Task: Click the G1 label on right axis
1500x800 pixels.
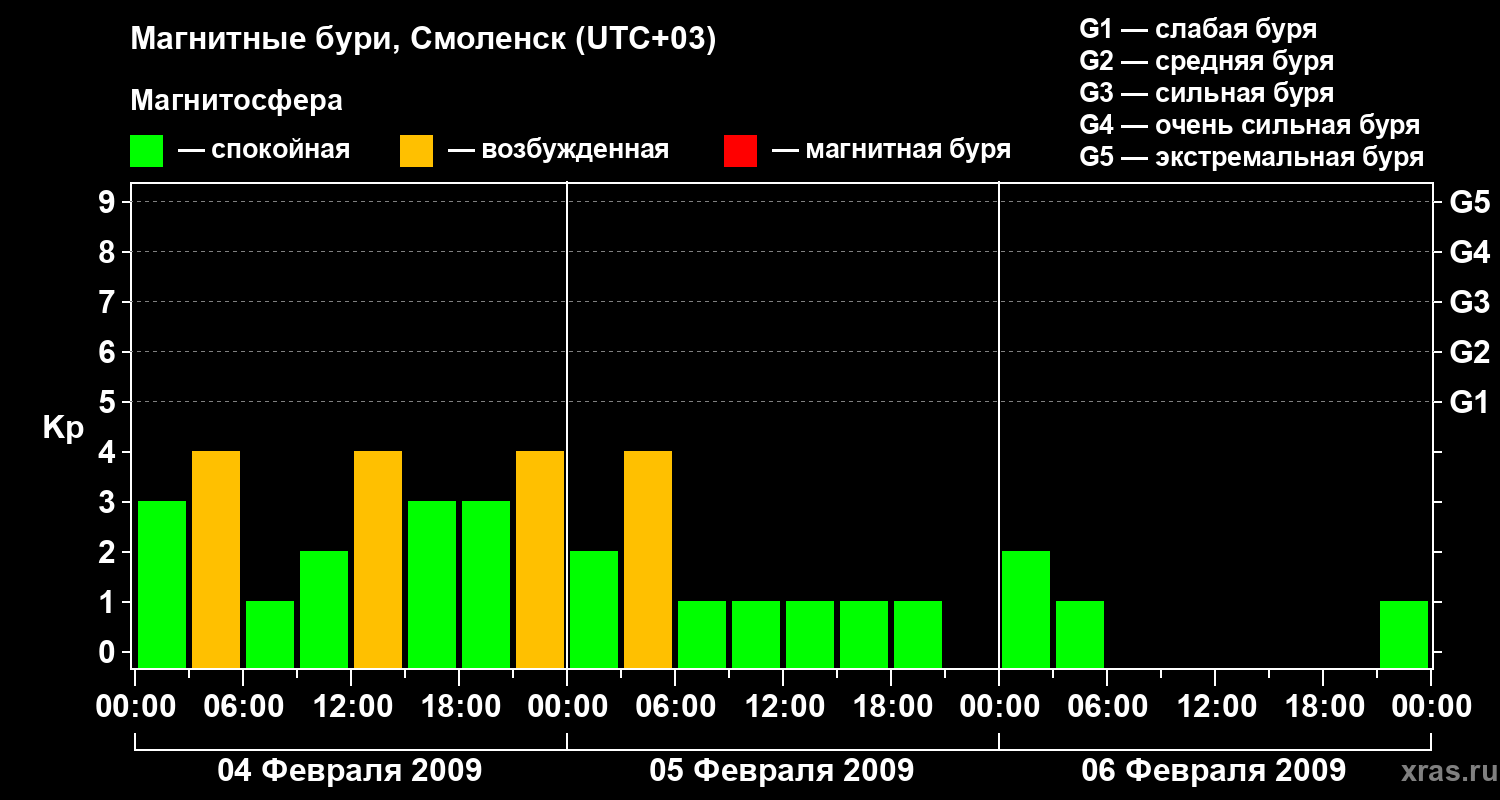Action: click(1470, 402)
